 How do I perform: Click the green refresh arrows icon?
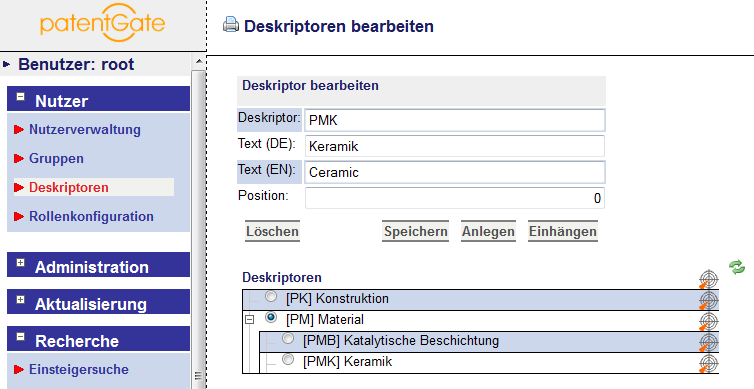(736, 267)
